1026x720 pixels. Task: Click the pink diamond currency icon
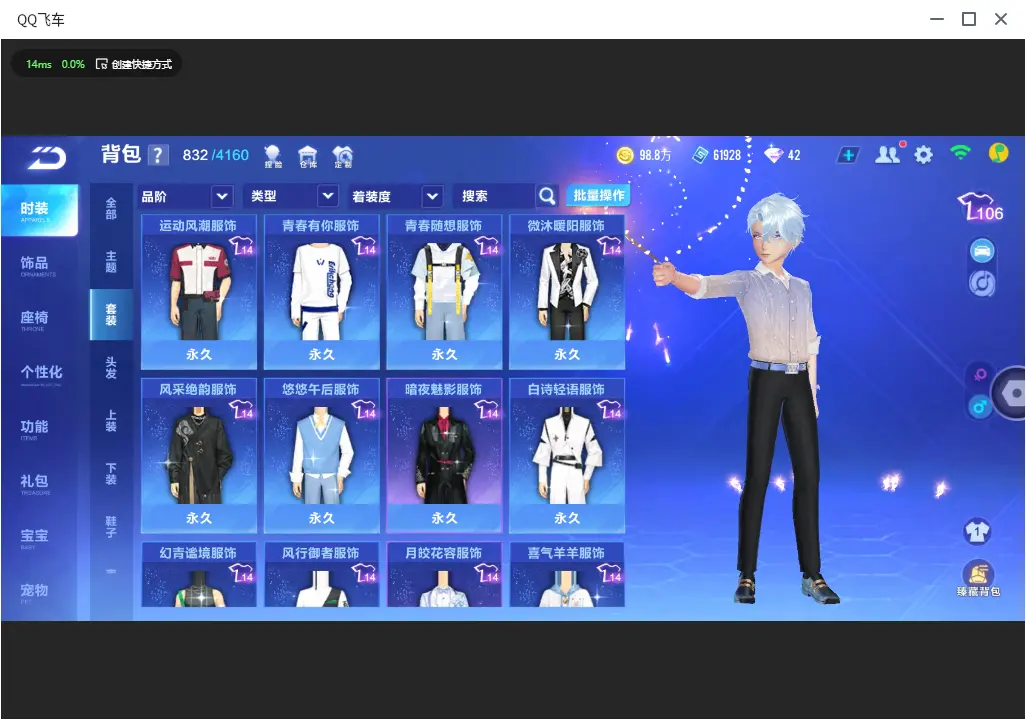774,154
